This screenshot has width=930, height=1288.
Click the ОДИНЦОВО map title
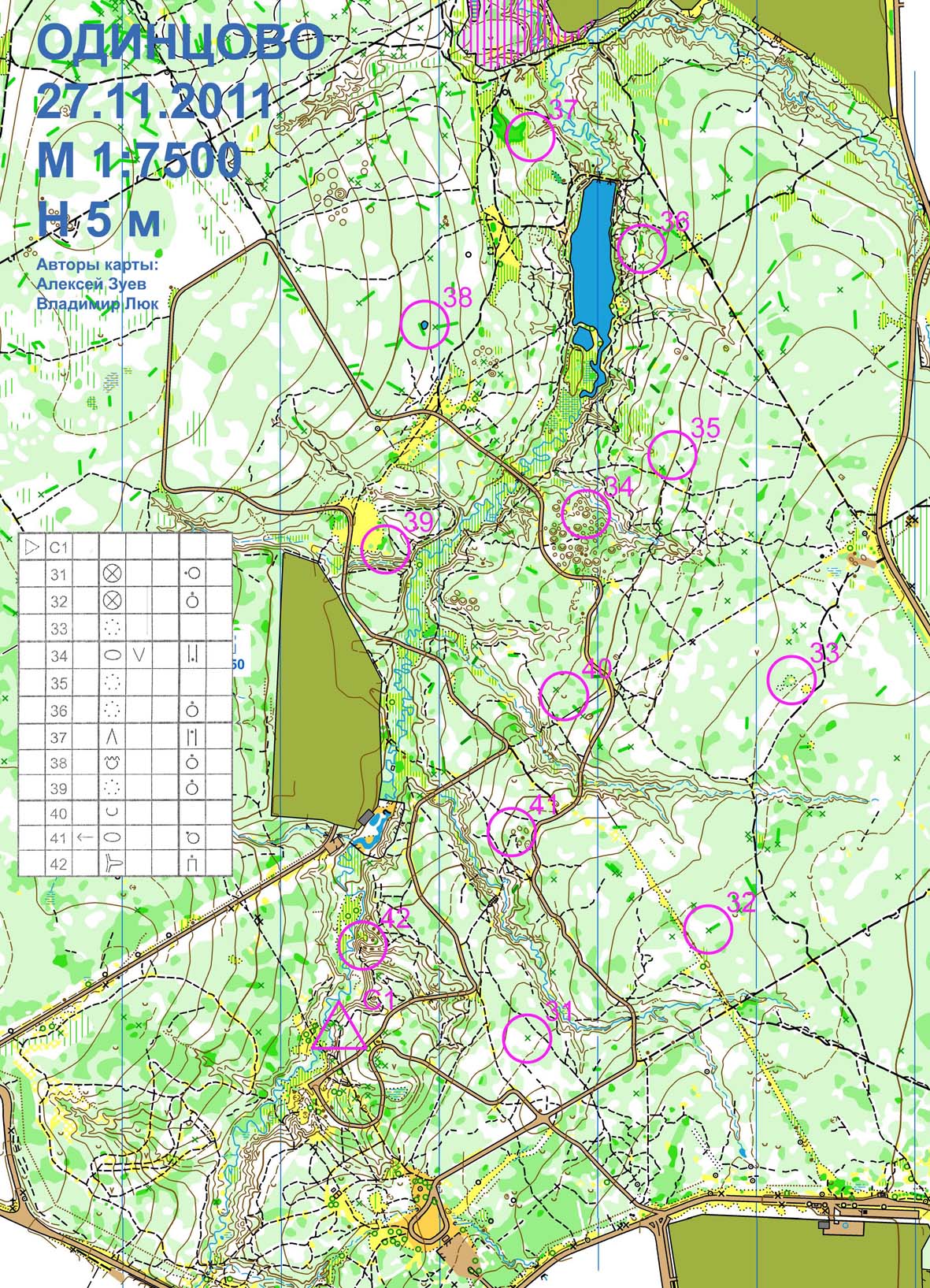click(x=180, y=43)
